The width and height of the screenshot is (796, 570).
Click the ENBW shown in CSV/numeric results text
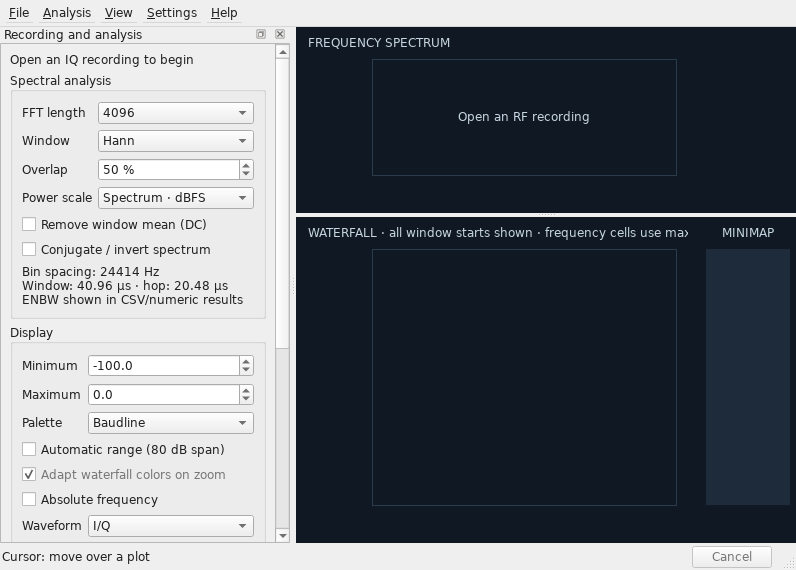coord(132,299)
